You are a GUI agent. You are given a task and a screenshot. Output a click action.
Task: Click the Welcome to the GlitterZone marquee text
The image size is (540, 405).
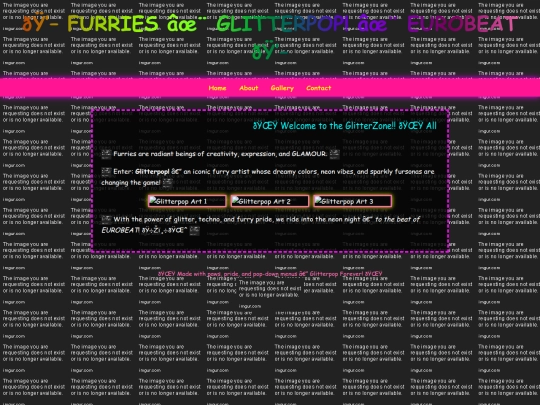(x=345, y=126)
